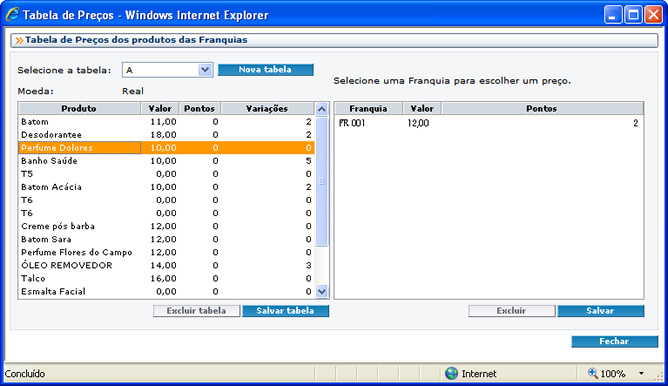Select the PR 001 franchise row
The image size is (668, 386).
[489, 123]
